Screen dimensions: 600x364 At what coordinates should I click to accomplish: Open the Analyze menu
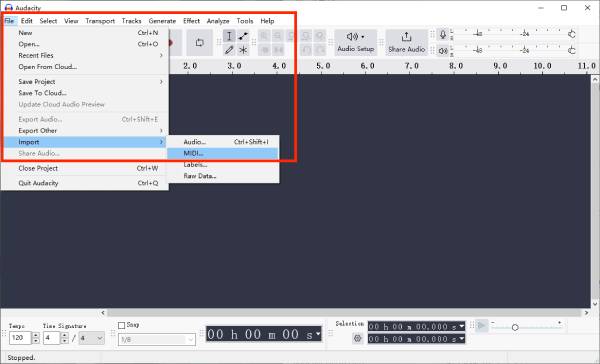click(218, 21)
